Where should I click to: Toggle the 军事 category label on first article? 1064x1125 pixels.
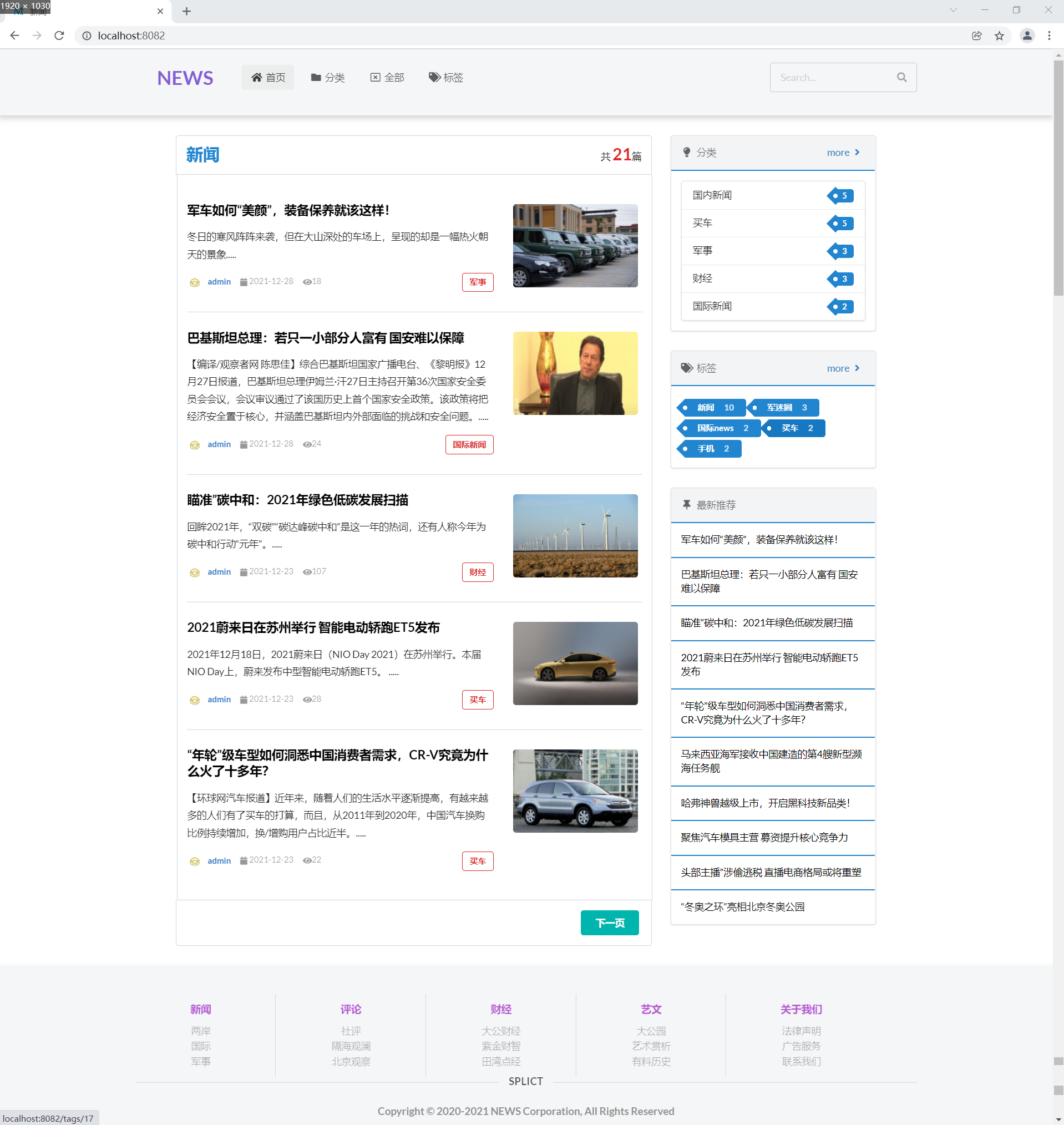478,282
